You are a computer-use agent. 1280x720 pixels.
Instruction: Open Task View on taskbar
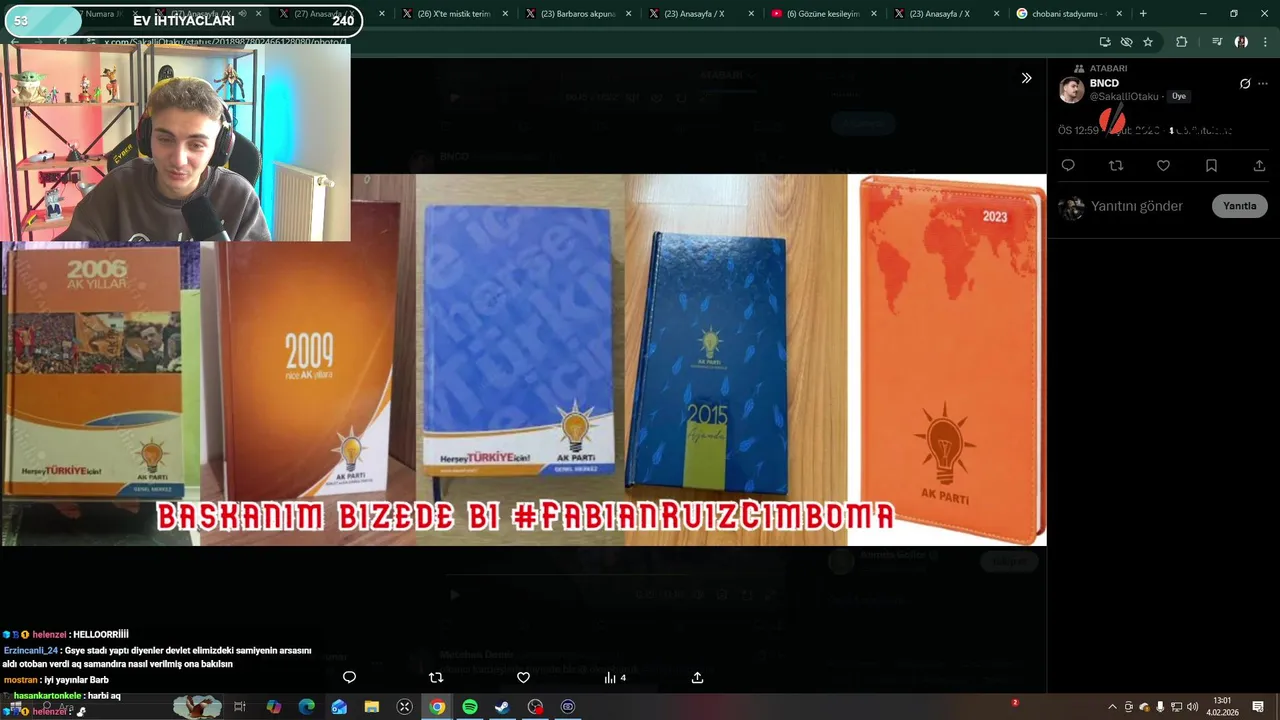pyautogui.click(x=240, y=707)
